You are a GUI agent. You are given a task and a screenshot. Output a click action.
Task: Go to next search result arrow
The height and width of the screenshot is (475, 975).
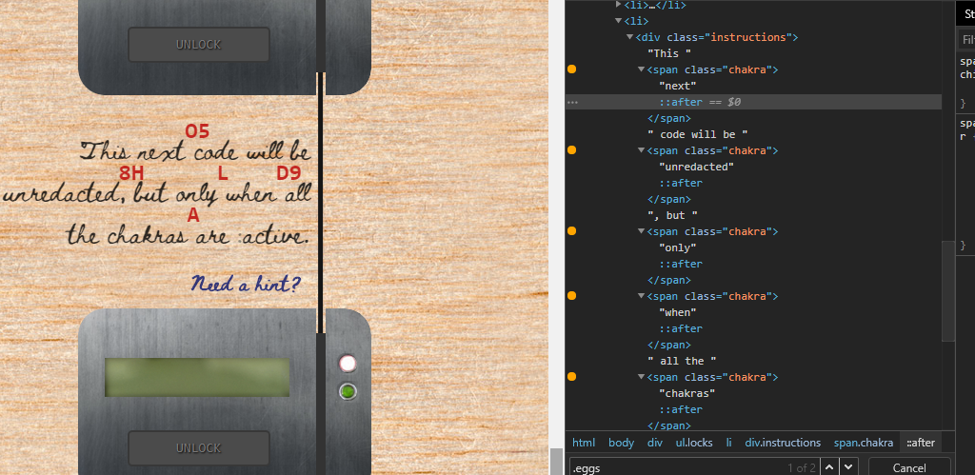pyautogui.click(x=848, y=467)
